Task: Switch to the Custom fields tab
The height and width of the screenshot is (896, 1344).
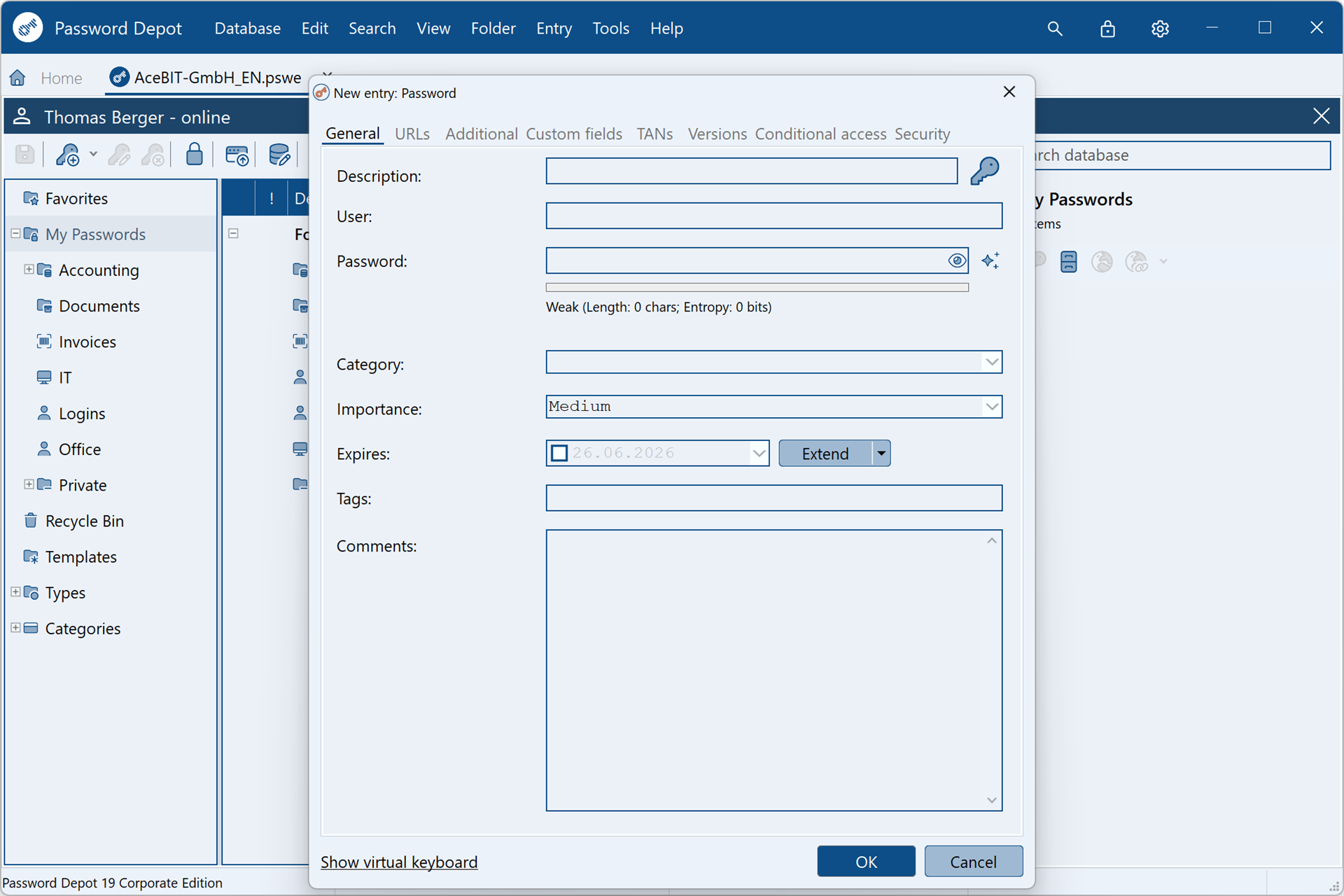Action: (x=574, y=134)
